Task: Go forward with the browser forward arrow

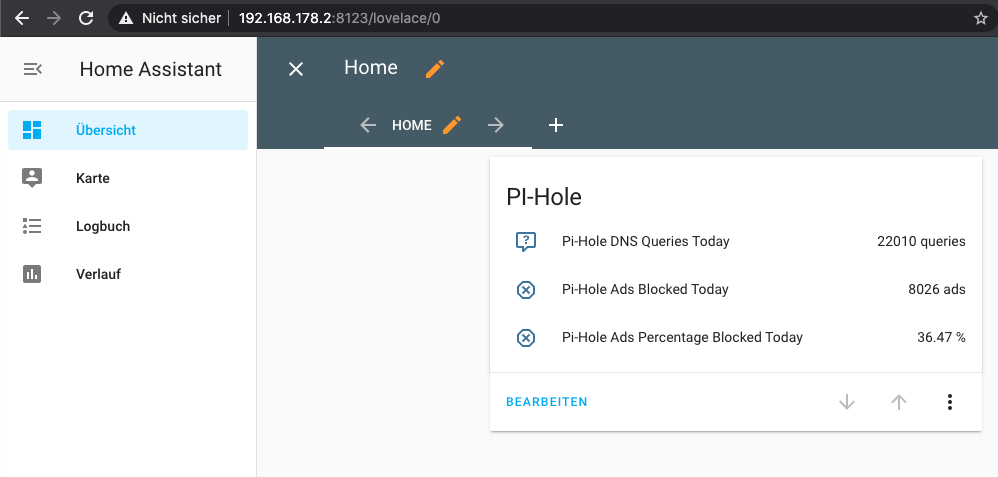Action: [x=54, y=18]
